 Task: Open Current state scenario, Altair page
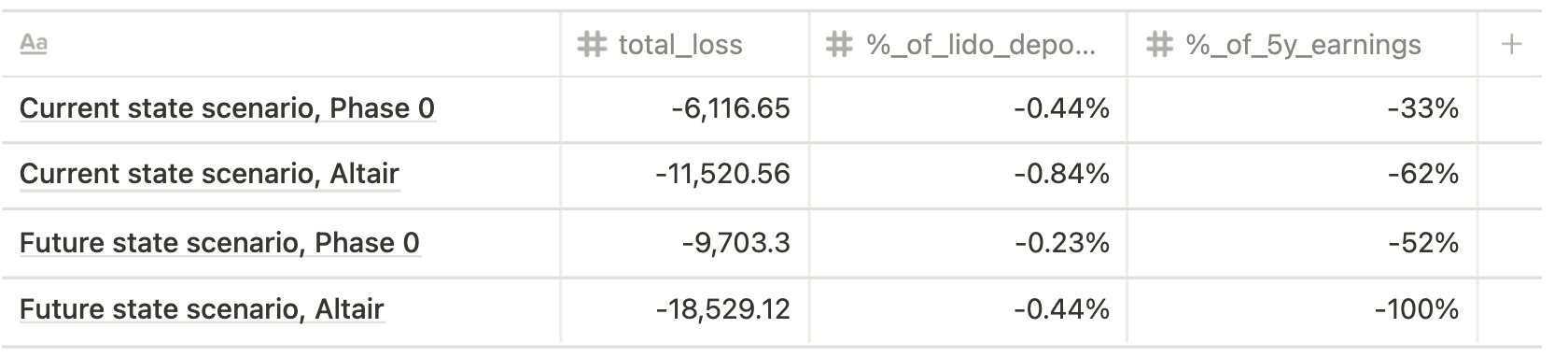click(x=209, y=174)
